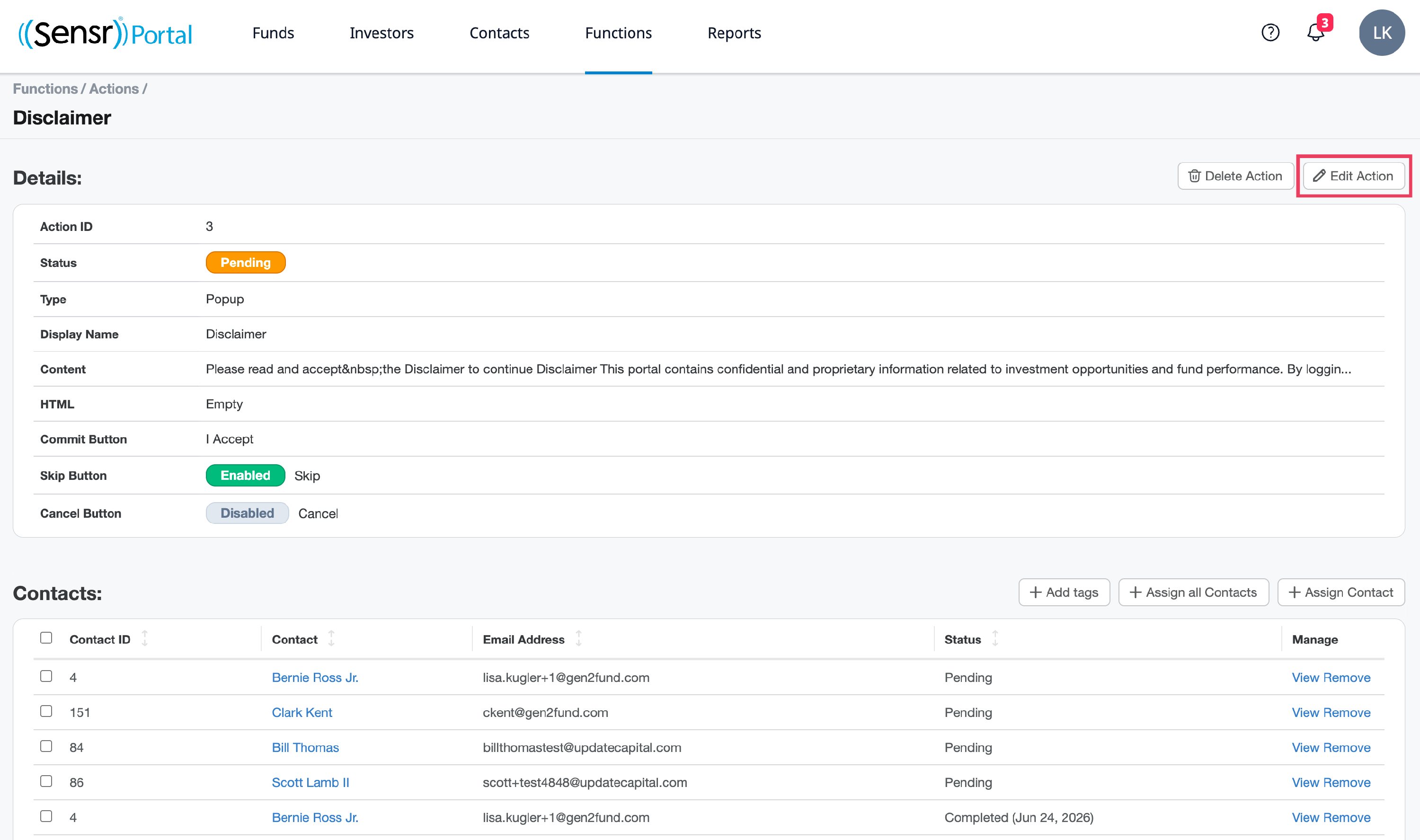Click Remove for Scott Lamb II
1420x840 pixels.
1347,783
